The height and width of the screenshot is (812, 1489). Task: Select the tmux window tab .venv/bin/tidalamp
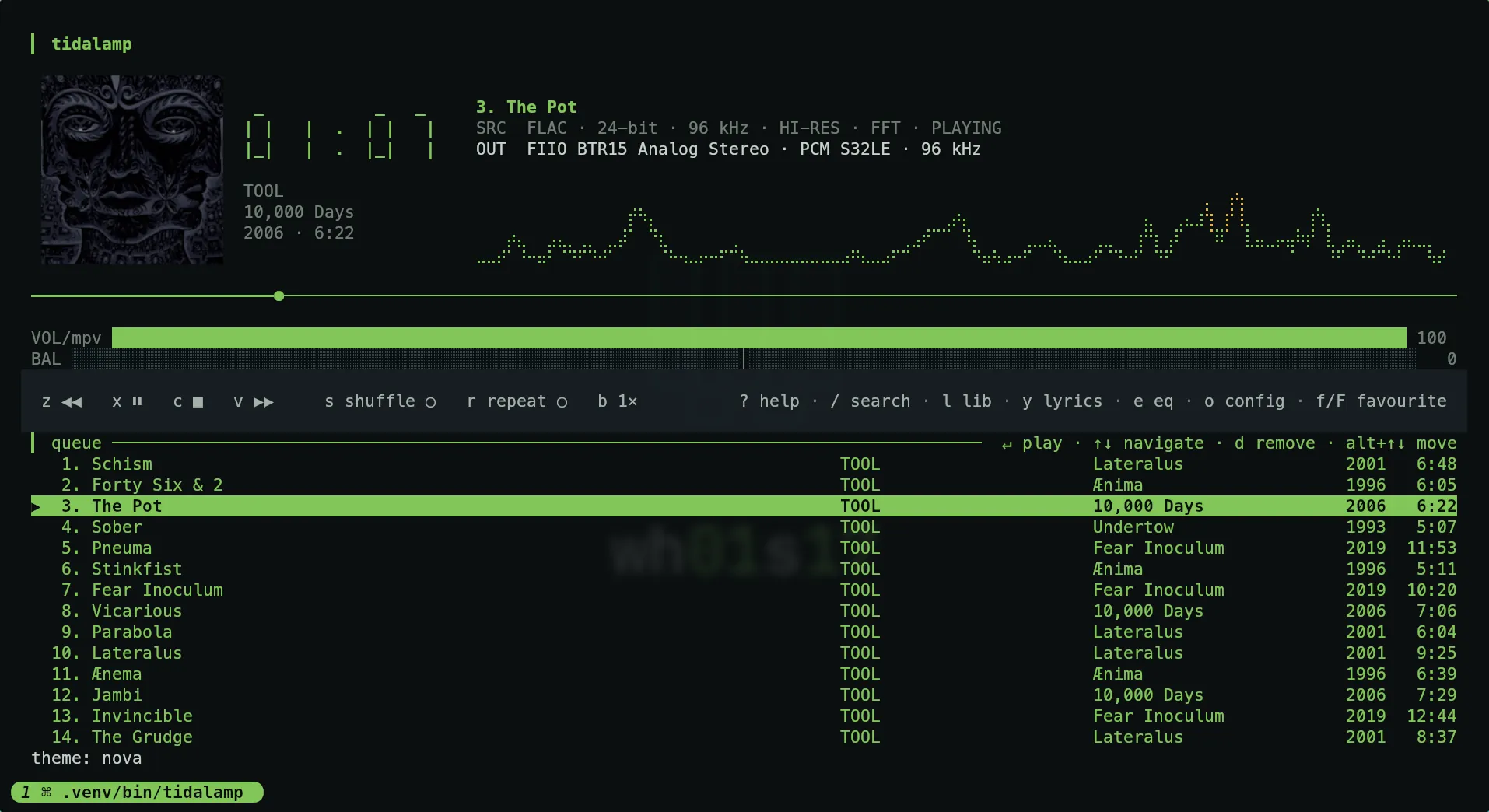138,792
